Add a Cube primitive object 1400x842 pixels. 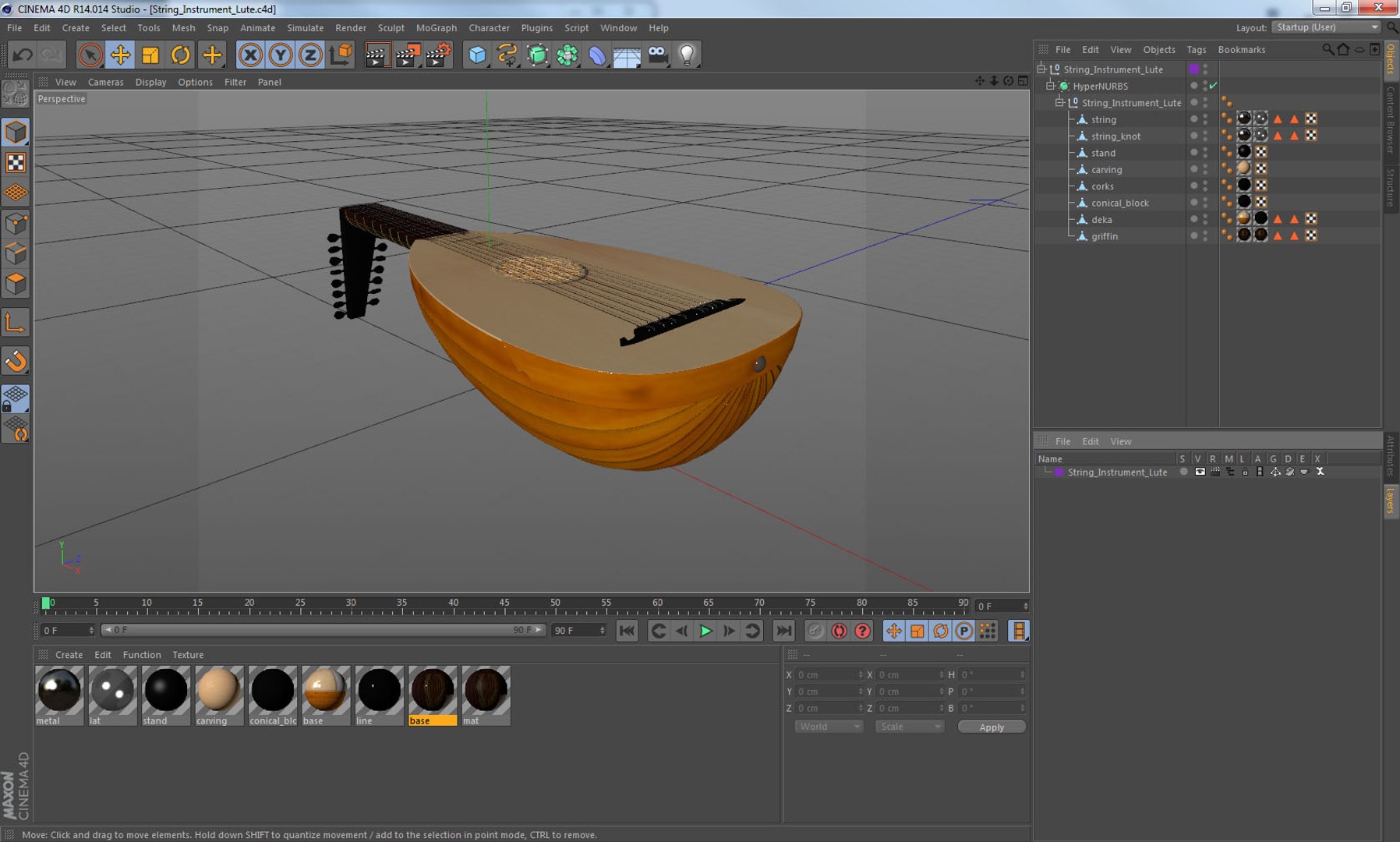click(x=477, y=55)
